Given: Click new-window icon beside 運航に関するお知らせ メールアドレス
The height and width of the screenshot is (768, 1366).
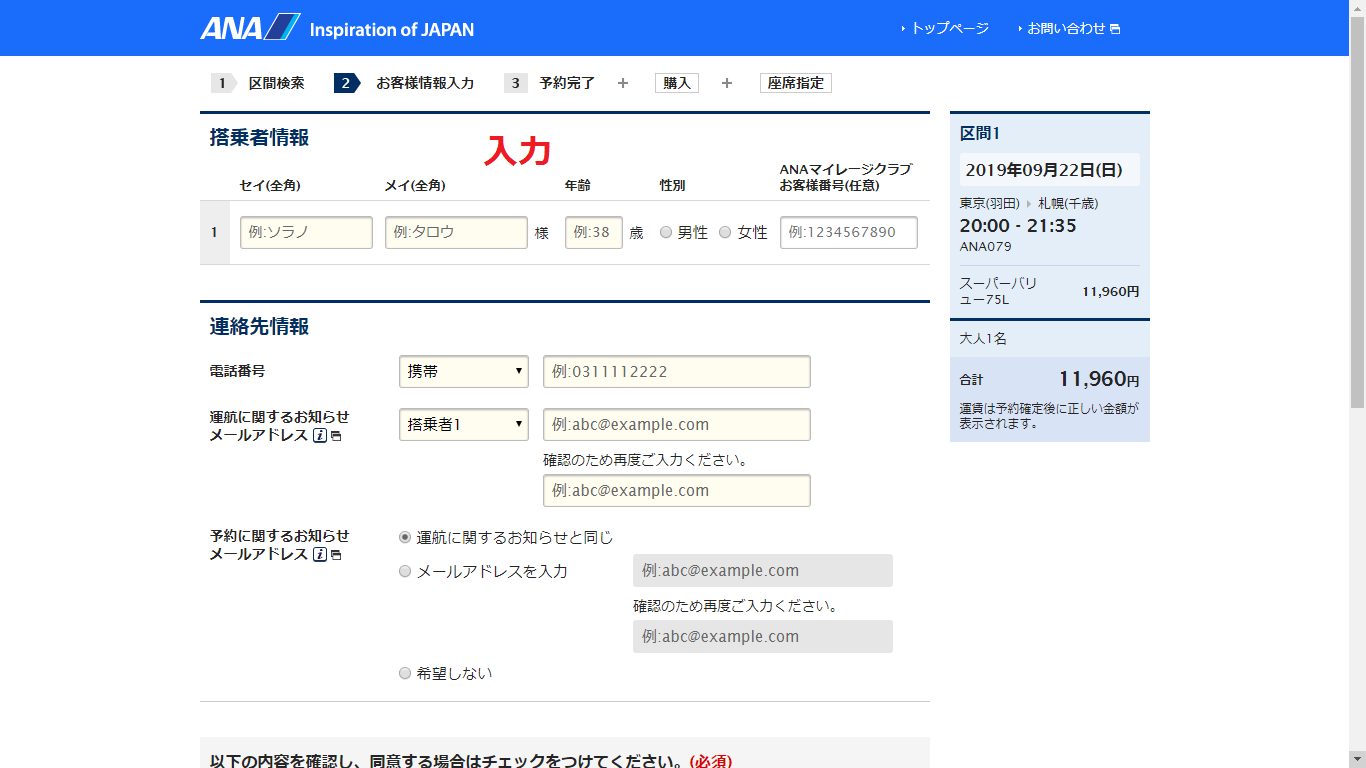Looking at the screenshot, I should click(336, 437).
